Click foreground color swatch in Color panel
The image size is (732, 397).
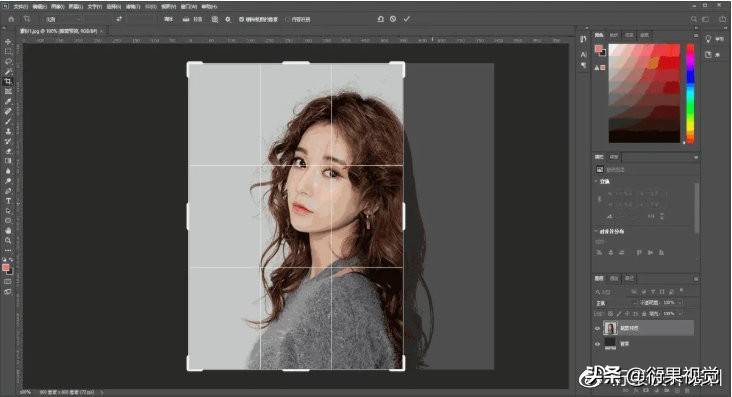598,49
